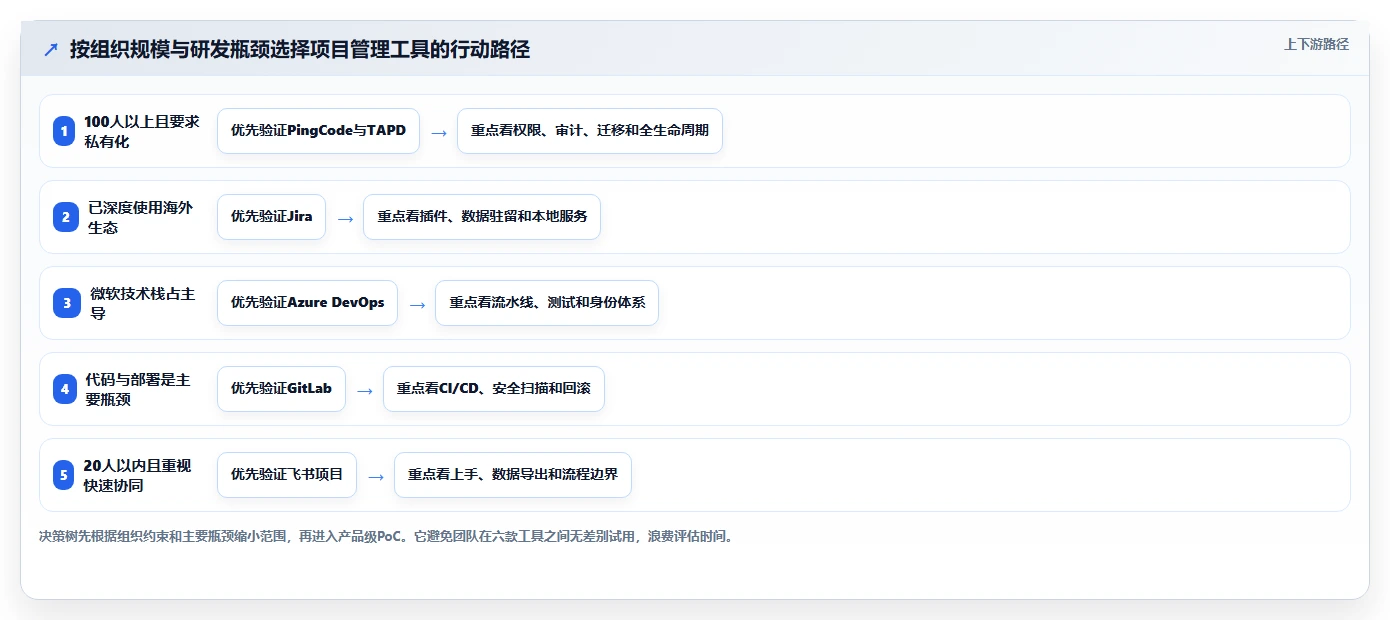The height and width of the screenshot is (620, 1390).
Task: Open the 优先验证PingCode与TAPD box
Action: click(318, 131)
